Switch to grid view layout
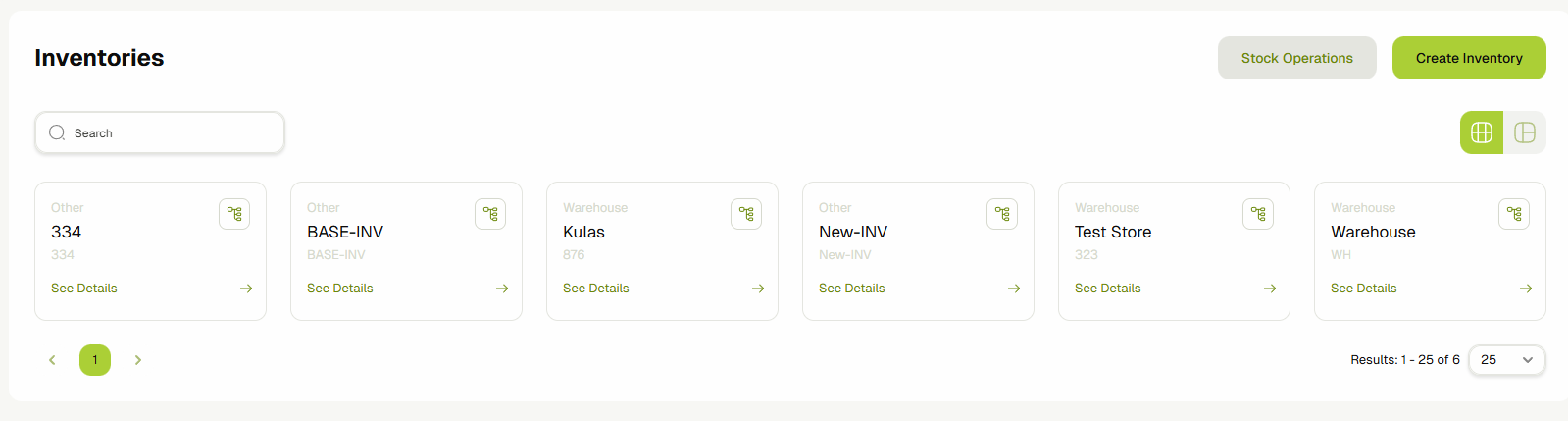 click(x=1482, y=132)
